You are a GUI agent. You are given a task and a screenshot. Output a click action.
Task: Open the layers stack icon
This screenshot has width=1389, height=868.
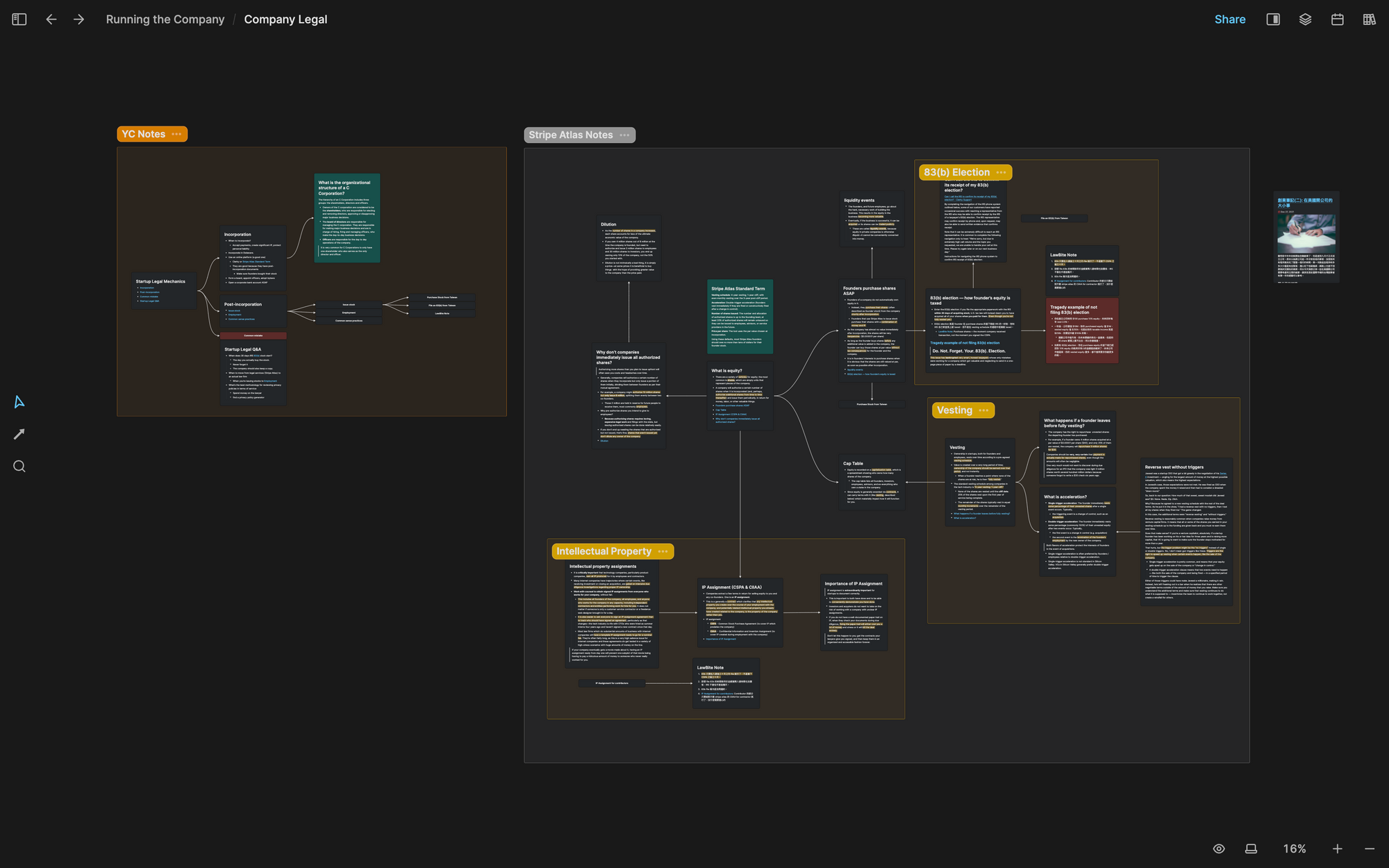tap(1305, 19)
